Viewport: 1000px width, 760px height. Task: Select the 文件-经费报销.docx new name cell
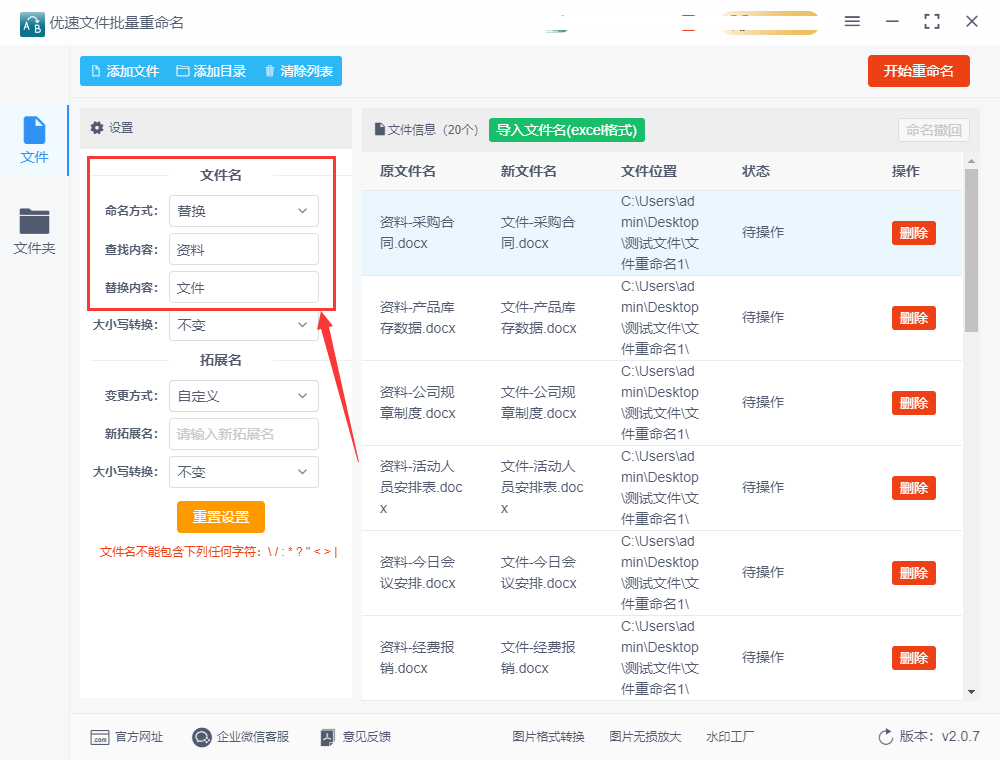(x=538, y=657)
